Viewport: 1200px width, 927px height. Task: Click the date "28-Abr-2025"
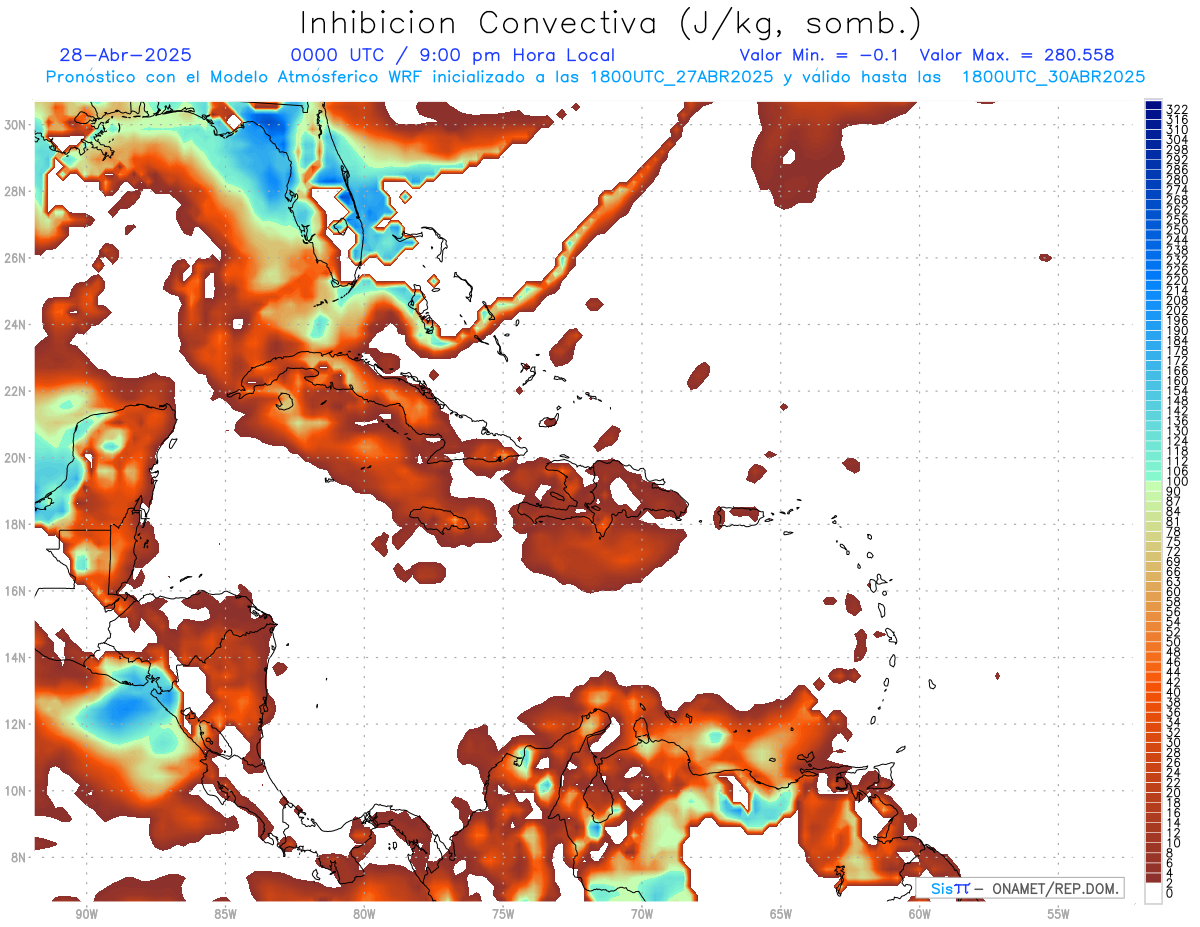(125, 55)
